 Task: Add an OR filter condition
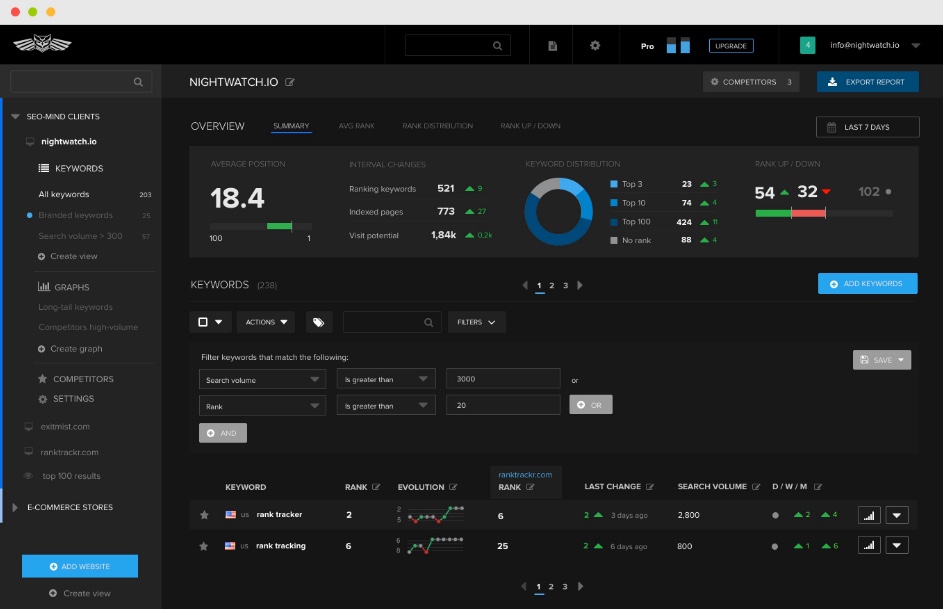point(591,405)
